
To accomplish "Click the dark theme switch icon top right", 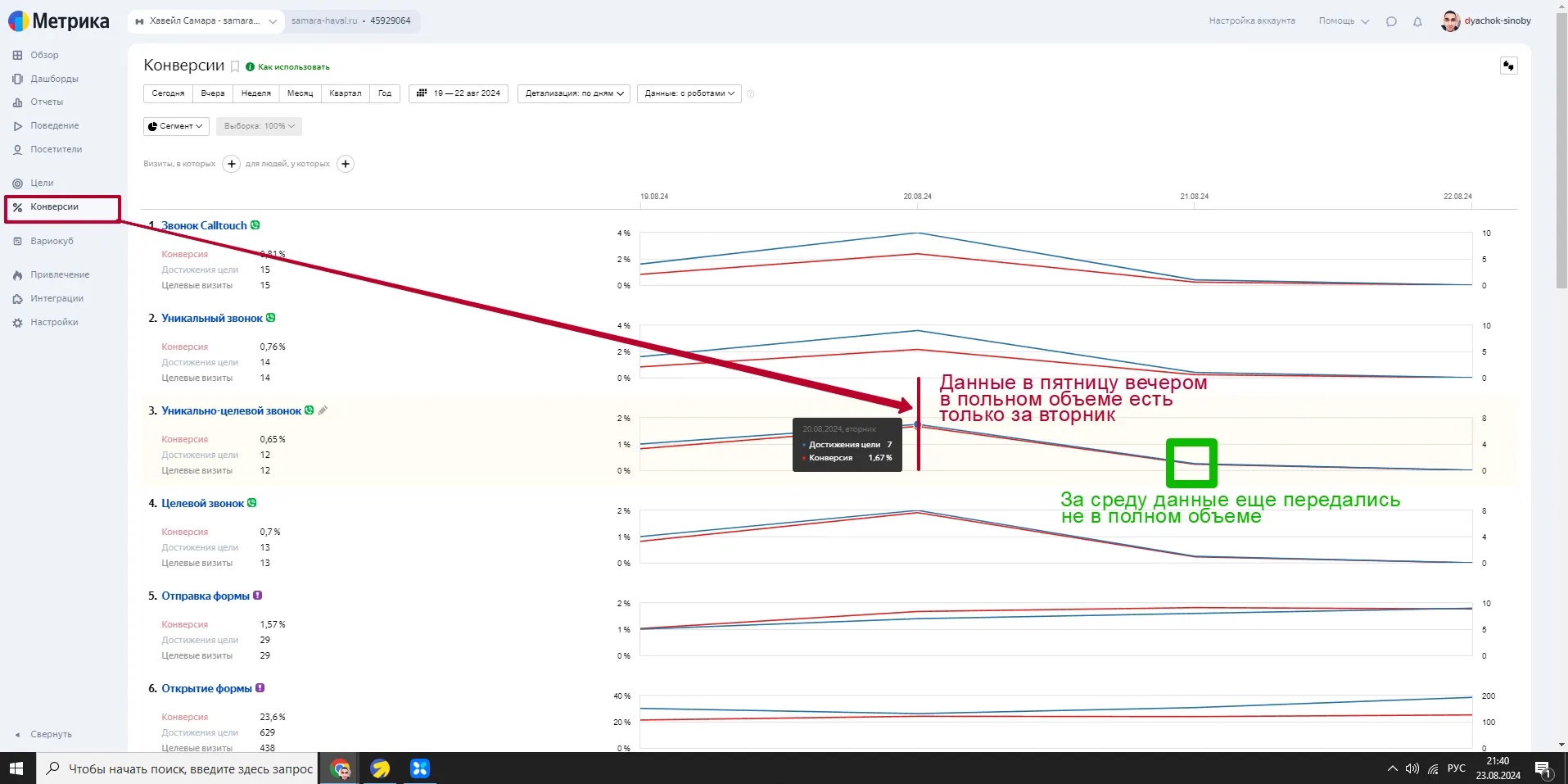I will [x=1508, y=66].
